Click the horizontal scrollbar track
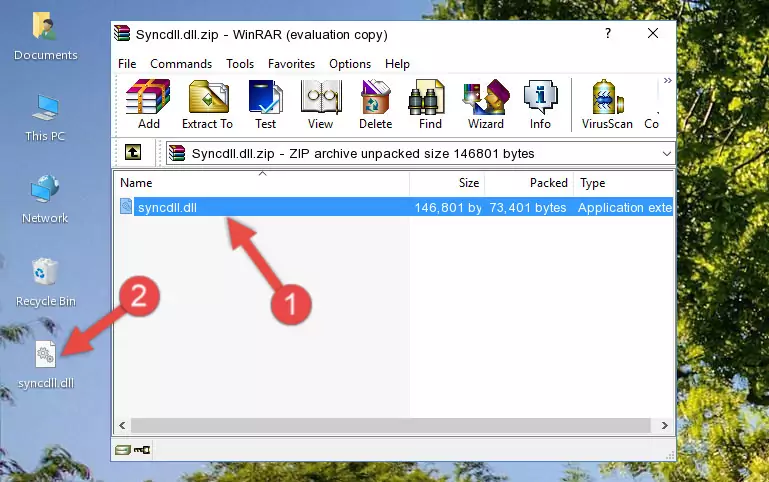 [390, 425]
